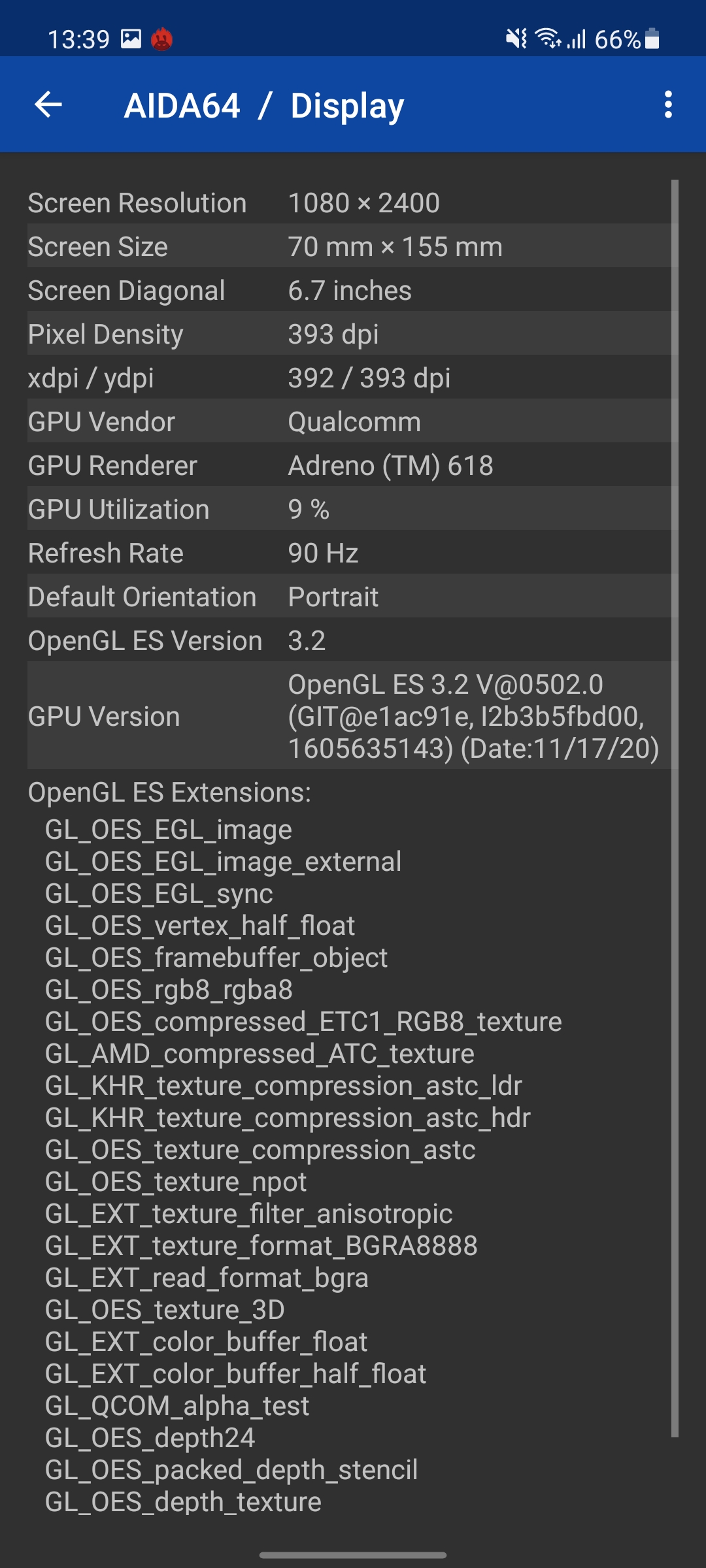
Task: Tap the OpenGL ES Version row
Action: pyautogui.click(x=349, y=640)
